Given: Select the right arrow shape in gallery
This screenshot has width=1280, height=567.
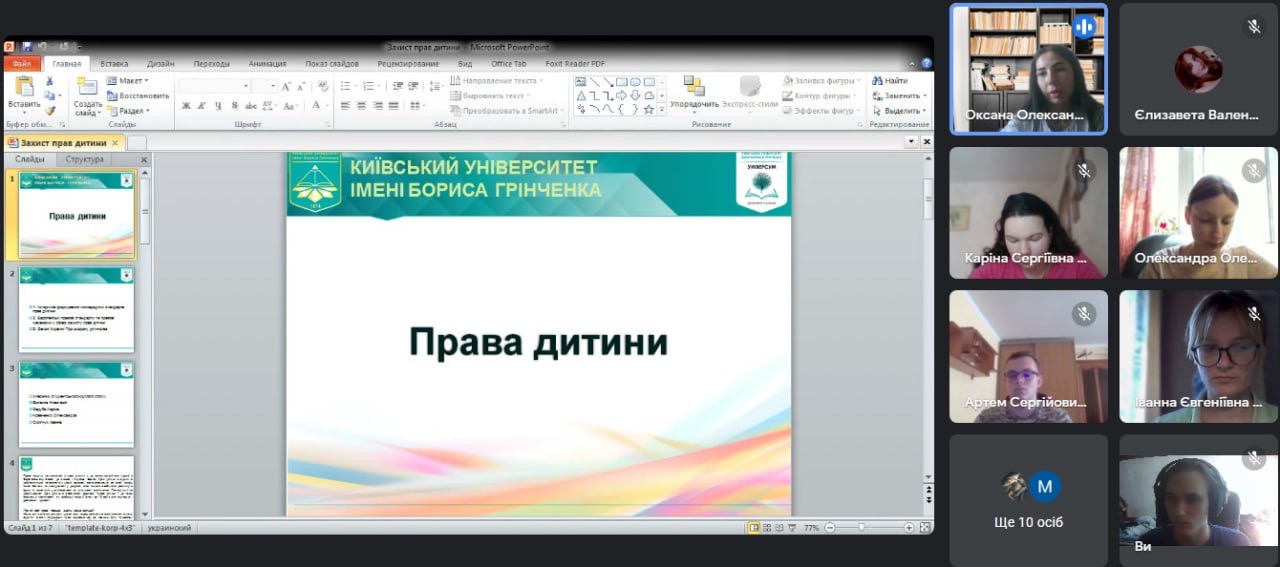Looking at the screenshot, I should (x=621, y=96).
